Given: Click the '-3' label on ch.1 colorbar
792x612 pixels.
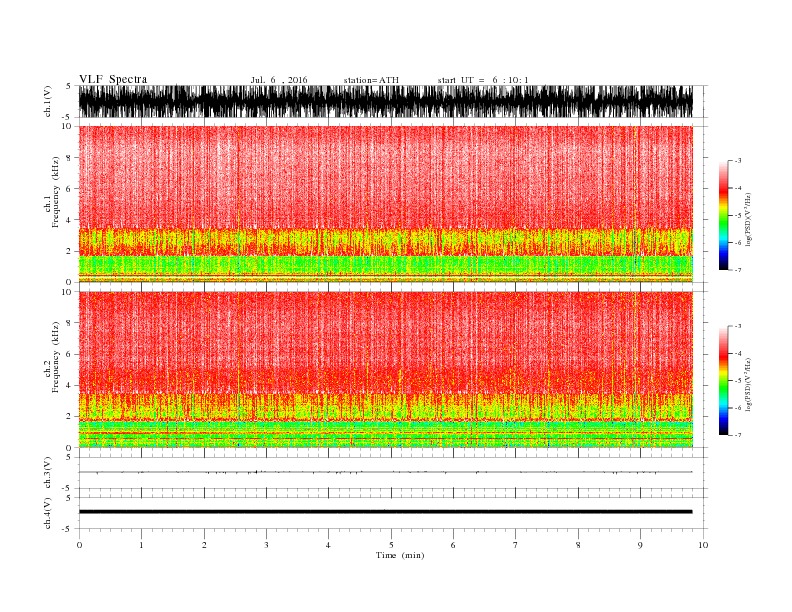Looking at the screenshot, I should 737,161.
